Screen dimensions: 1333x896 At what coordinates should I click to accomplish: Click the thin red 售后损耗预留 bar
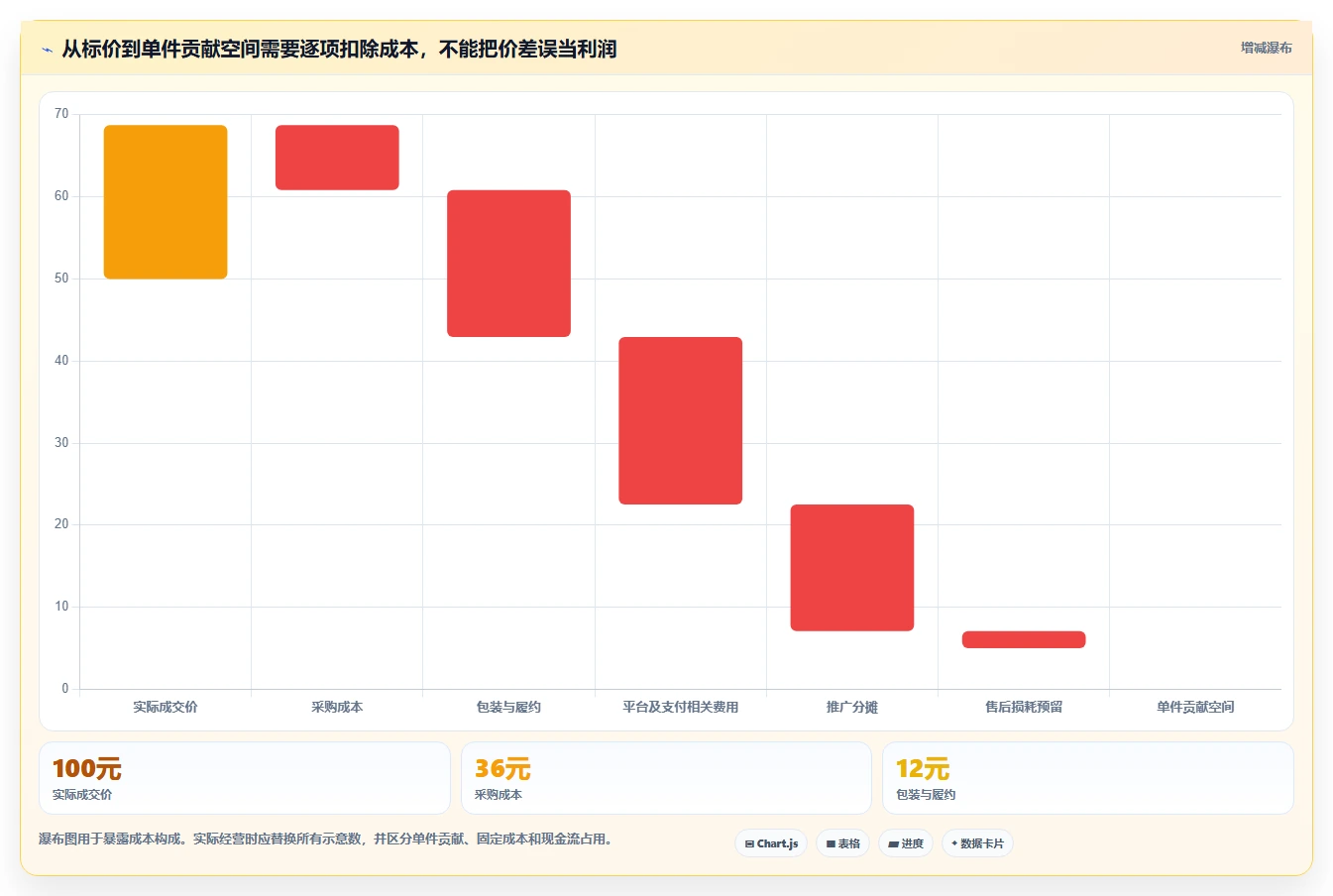1024,639
